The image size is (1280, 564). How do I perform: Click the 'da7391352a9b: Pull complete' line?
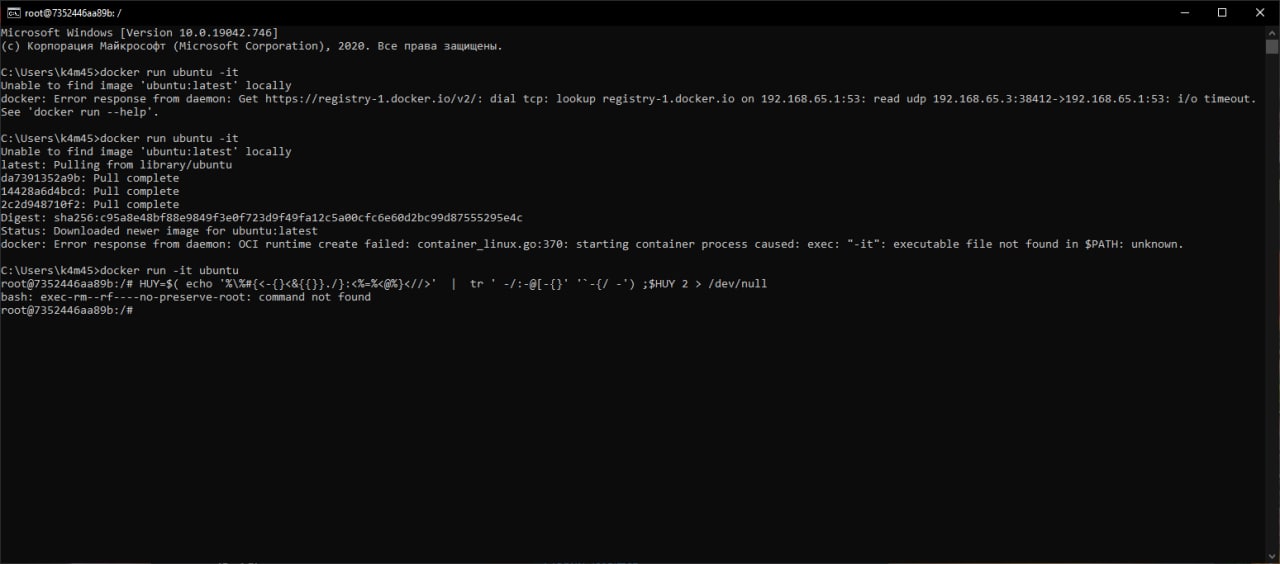[x=90, y=178]
